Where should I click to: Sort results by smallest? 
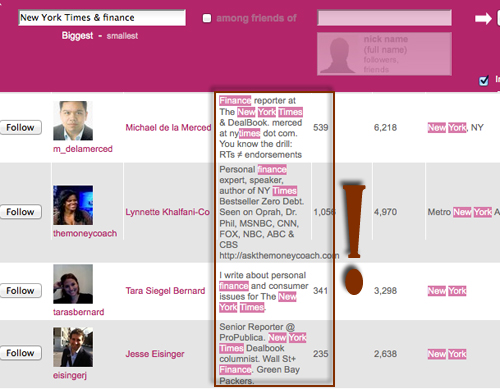pos(122,36)
